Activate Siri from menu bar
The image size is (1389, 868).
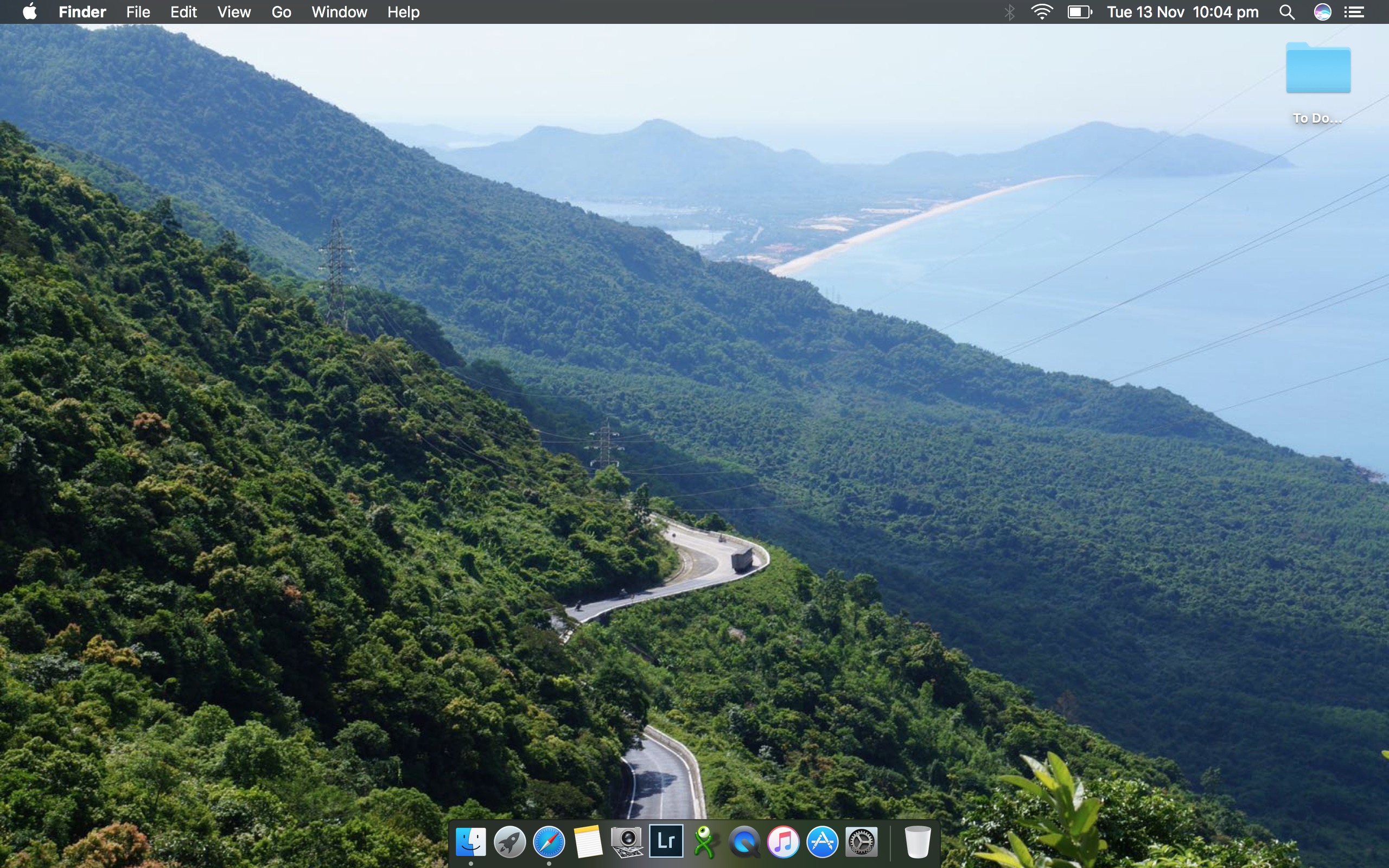point(1322,12)
